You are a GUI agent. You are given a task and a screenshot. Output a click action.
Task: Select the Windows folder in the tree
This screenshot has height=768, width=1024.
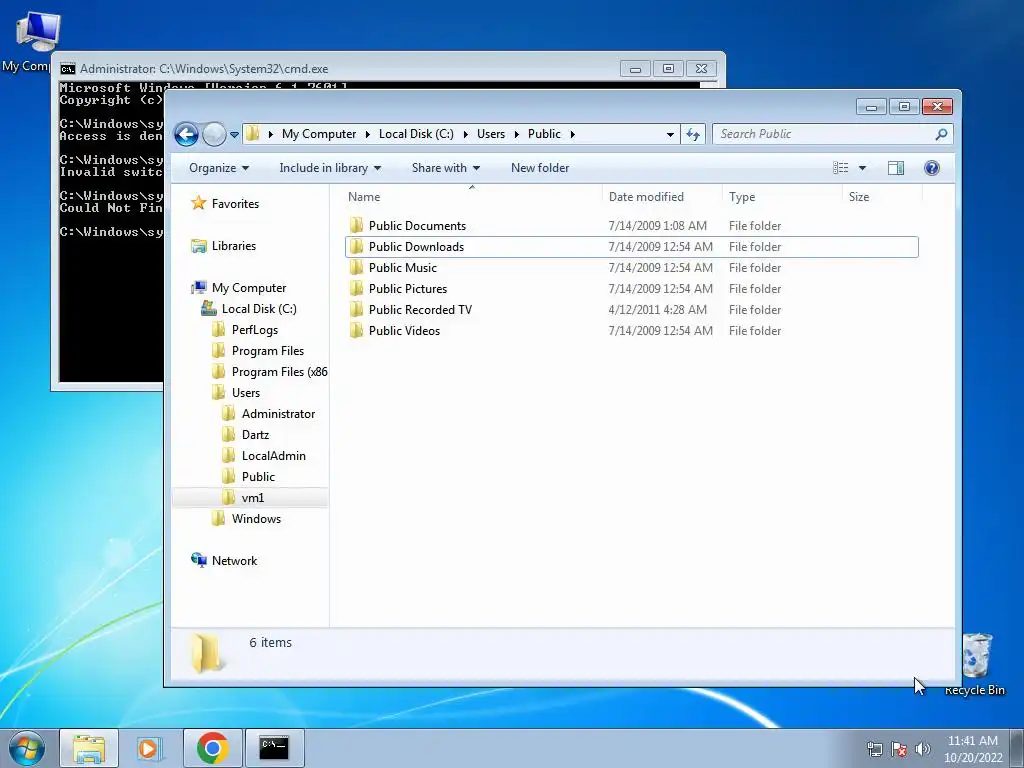point(248,519)
